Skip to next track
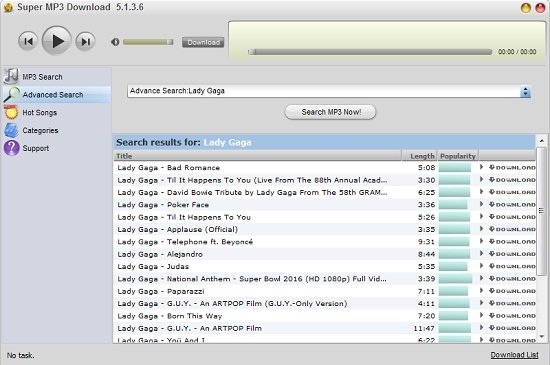Viewport: 550px width, 365px height. 85,41
